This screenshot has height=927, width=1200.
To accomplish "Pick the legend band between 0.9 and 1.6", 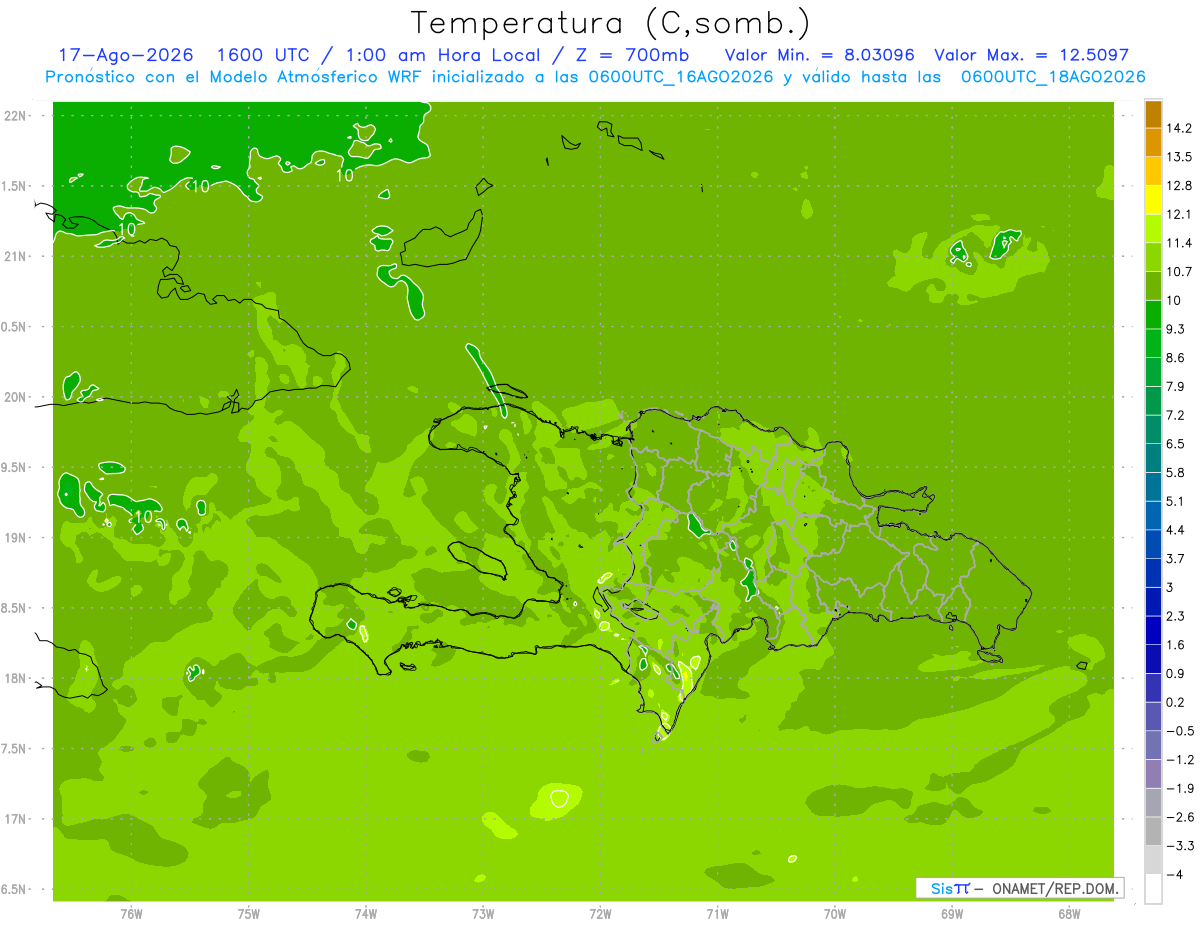I will point(1153,659).
